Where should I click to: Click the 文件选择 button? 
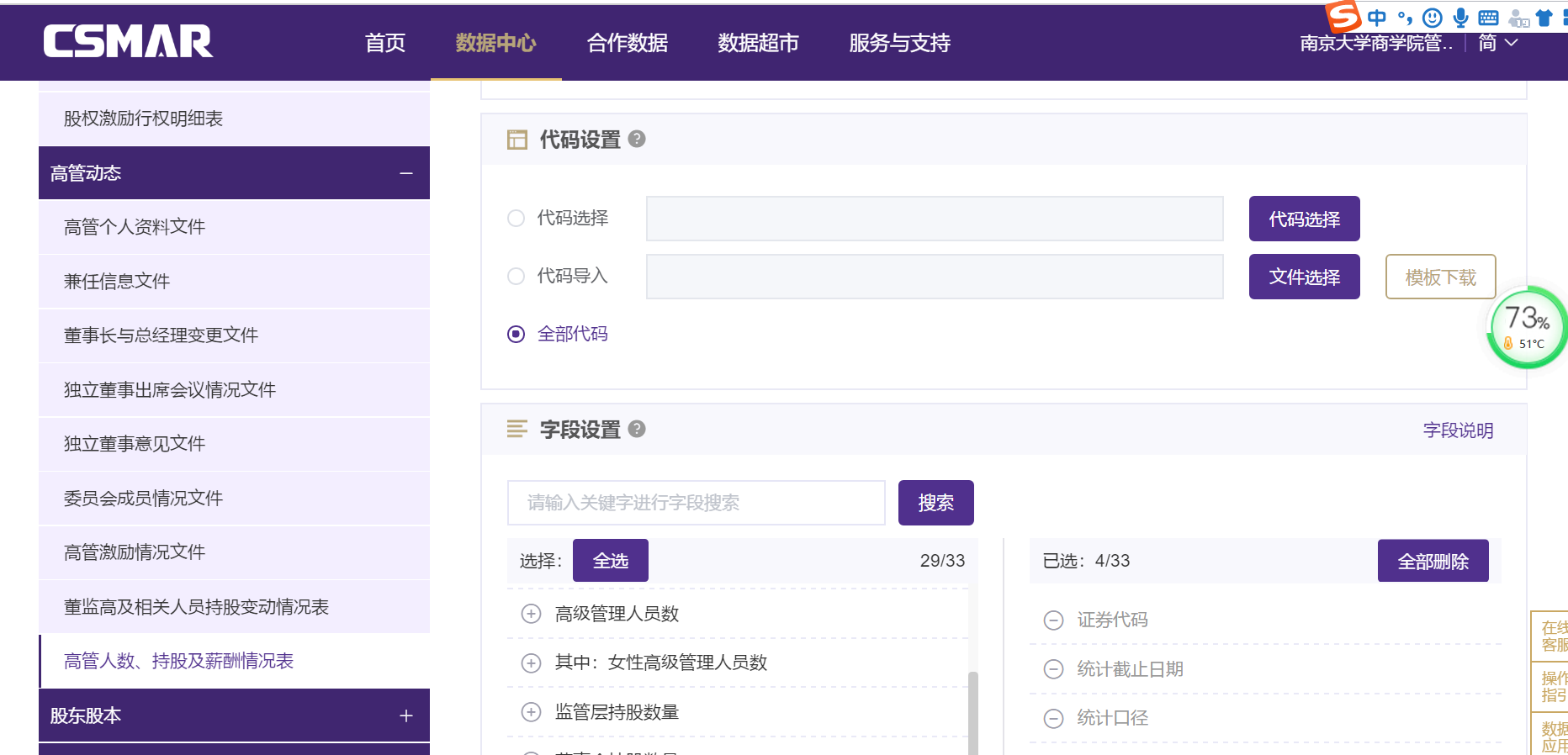1305,277
